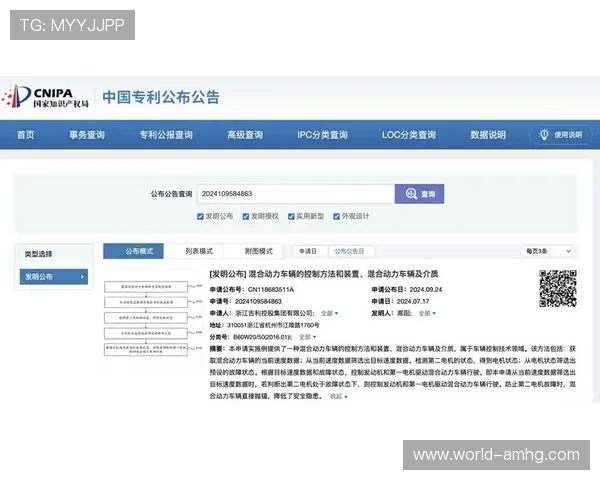Expand the inventor 全部 dropdown
The image size is (600, 480).
click(427, 313)
